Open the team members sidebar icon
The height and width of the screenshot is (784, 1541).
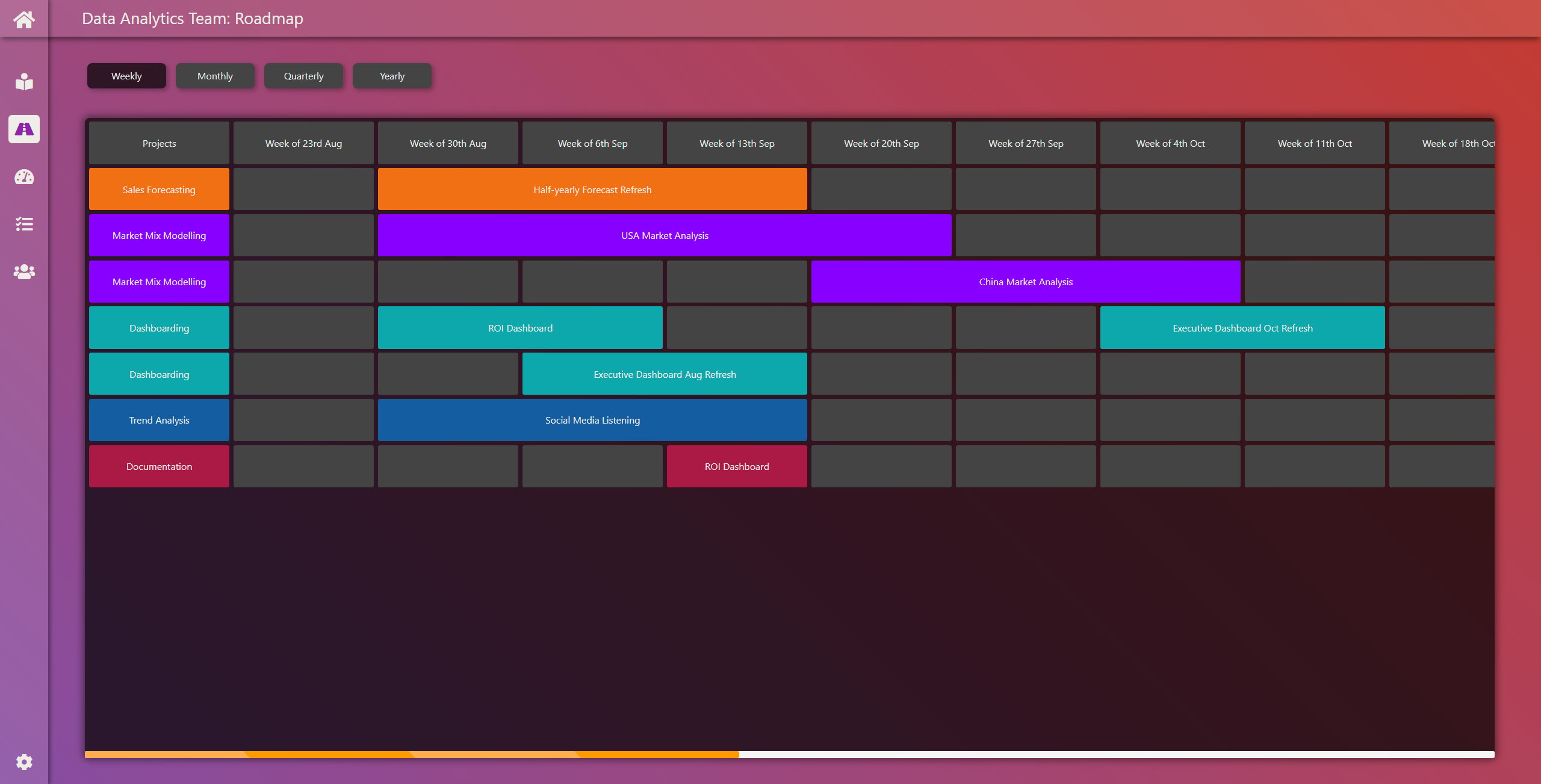click(24, 272)
